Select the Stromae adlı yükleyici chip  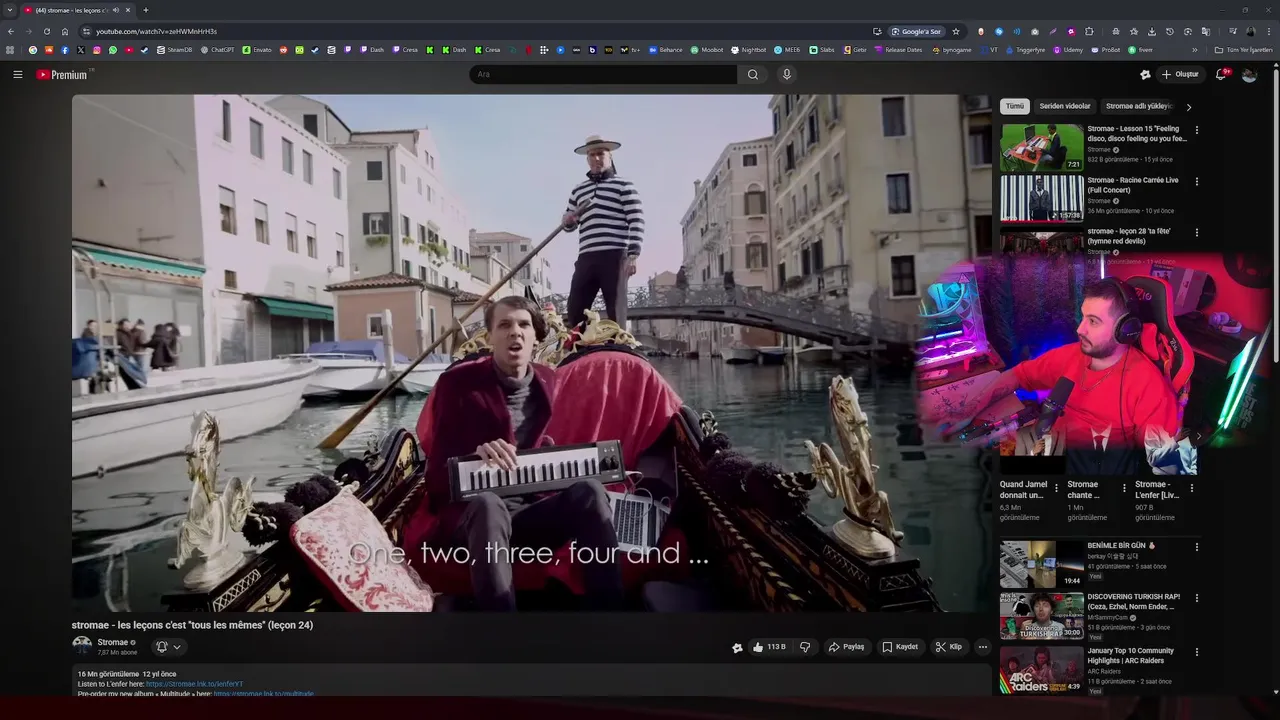pos(1139,106)
